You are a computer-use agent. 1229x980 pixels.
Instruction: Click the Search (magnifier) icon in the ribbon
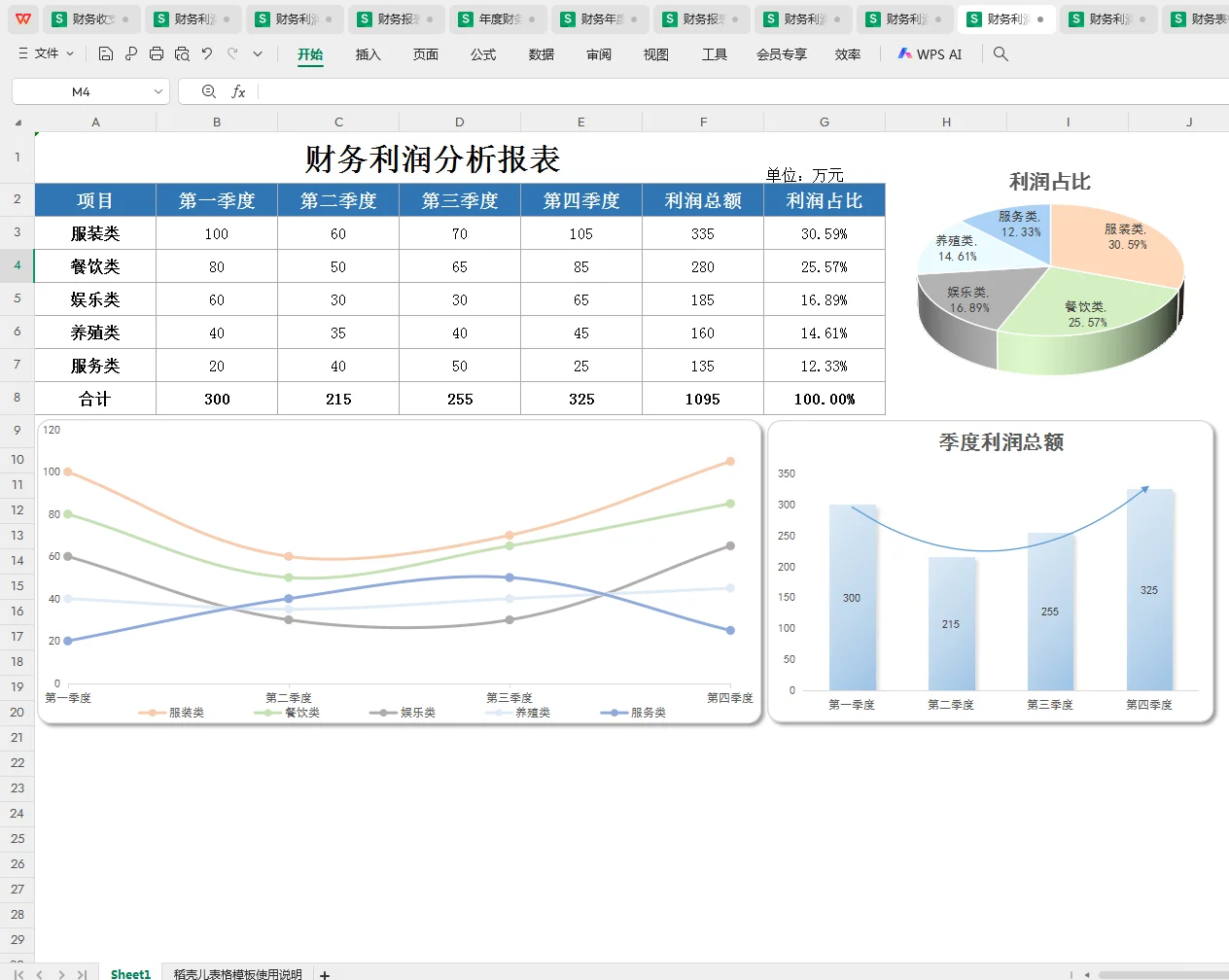click(x=1000, y=54)
